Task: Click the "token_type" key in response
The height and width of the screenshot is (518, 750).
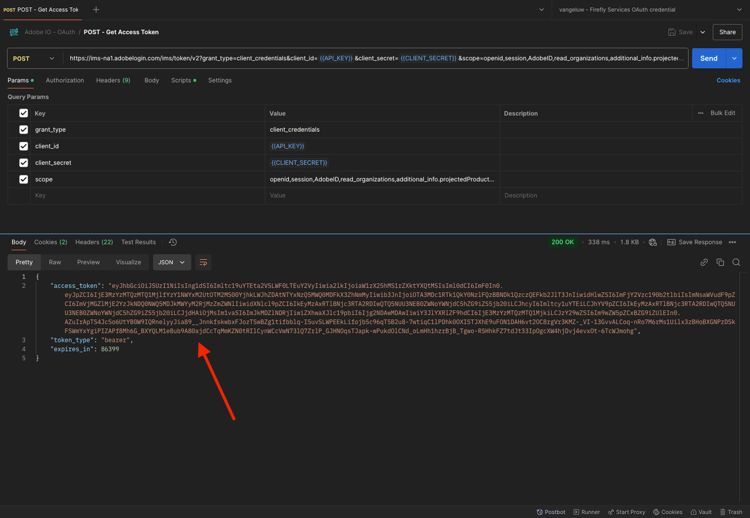Action: (x=75, y=340)
